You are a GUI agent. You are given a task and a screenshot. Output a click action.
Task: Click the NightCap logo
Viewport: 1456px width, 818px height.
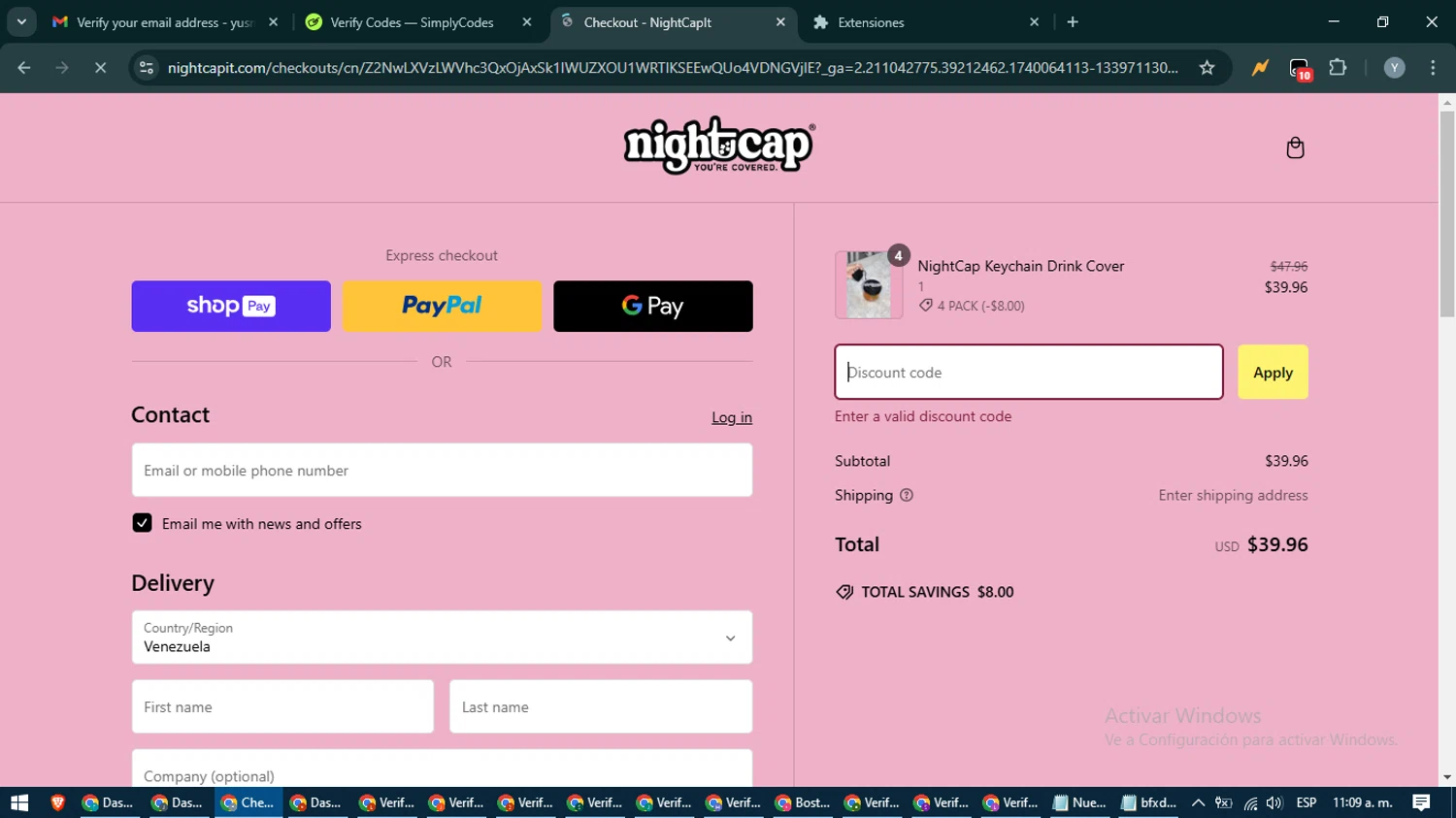719,146
